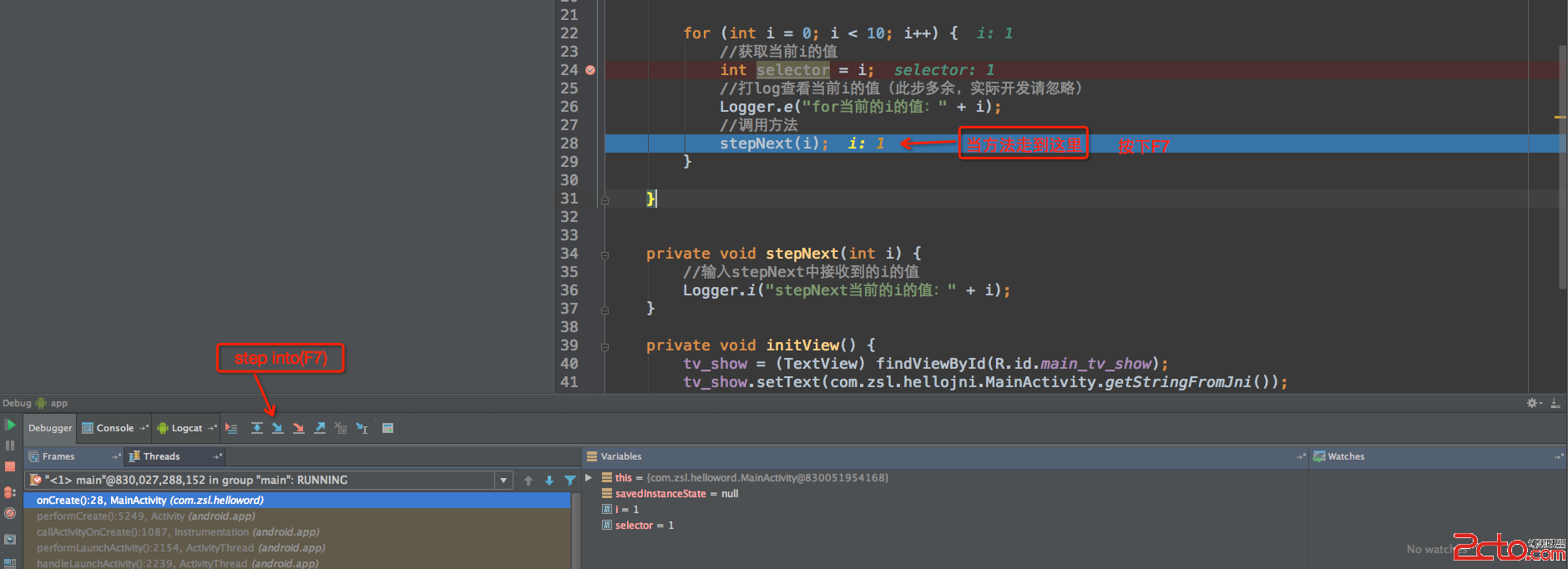This screenshot has width=1568, height=569.
Task: Toggle the breakpoint on line 24
Action: click(590, 70)
